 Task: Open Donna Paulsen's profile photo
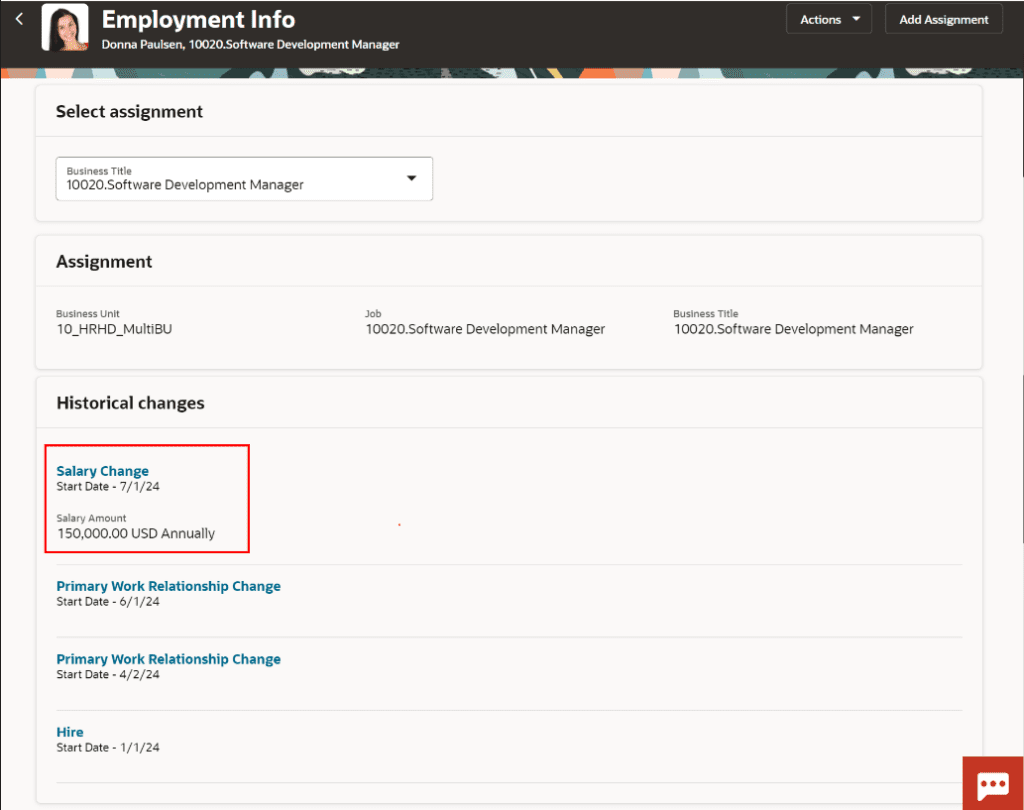tap(65, 27)
